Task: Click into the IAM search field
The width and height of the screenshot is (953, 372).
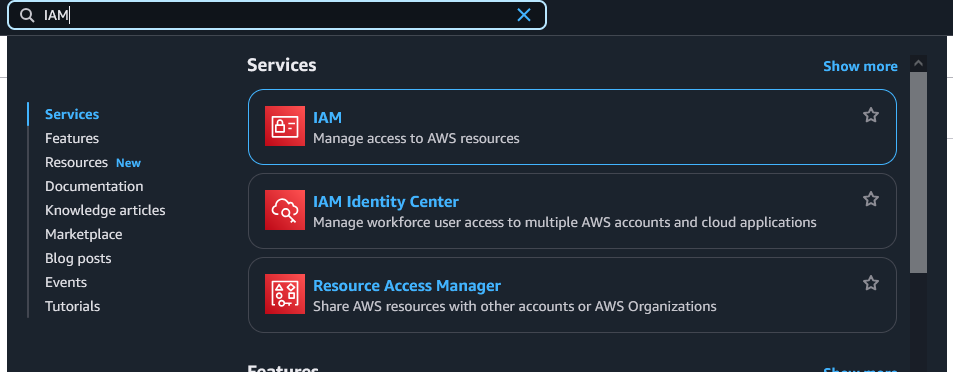Action: point(277,15)
